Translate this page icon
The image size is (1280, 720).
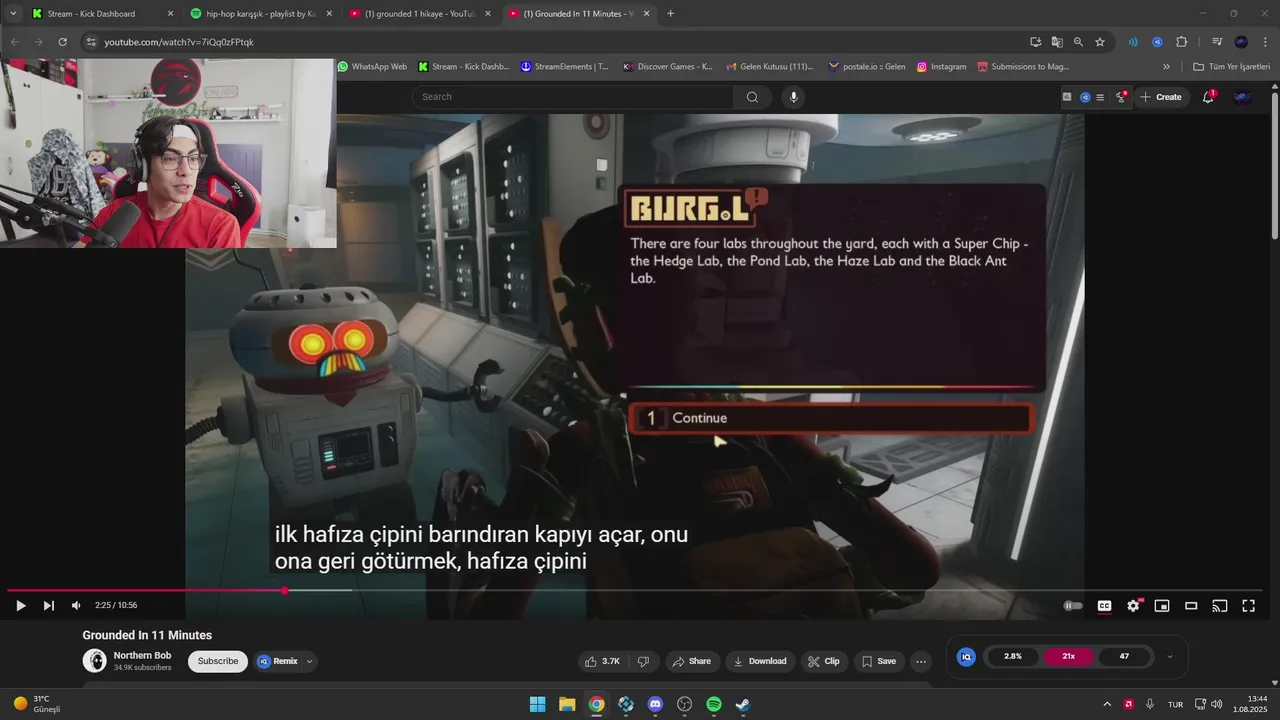tap(1057, 42)
